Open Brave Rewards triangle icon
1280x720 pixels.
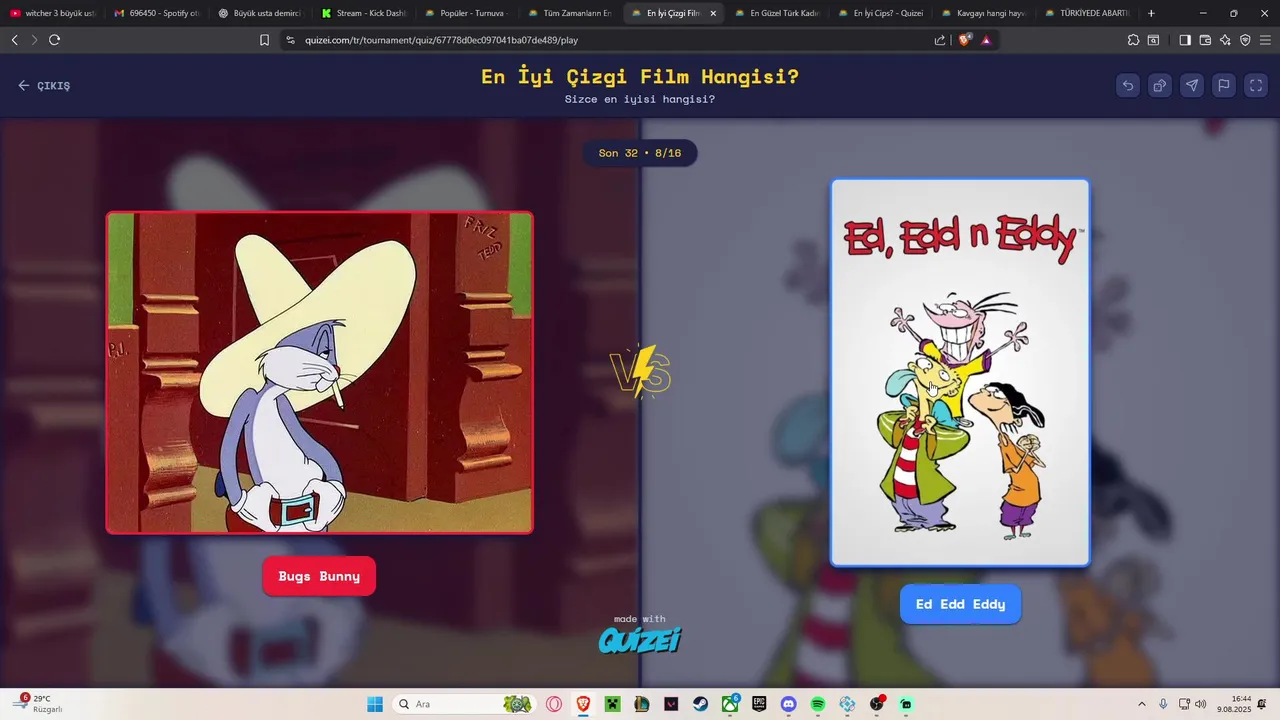click(x=986, y=40)
